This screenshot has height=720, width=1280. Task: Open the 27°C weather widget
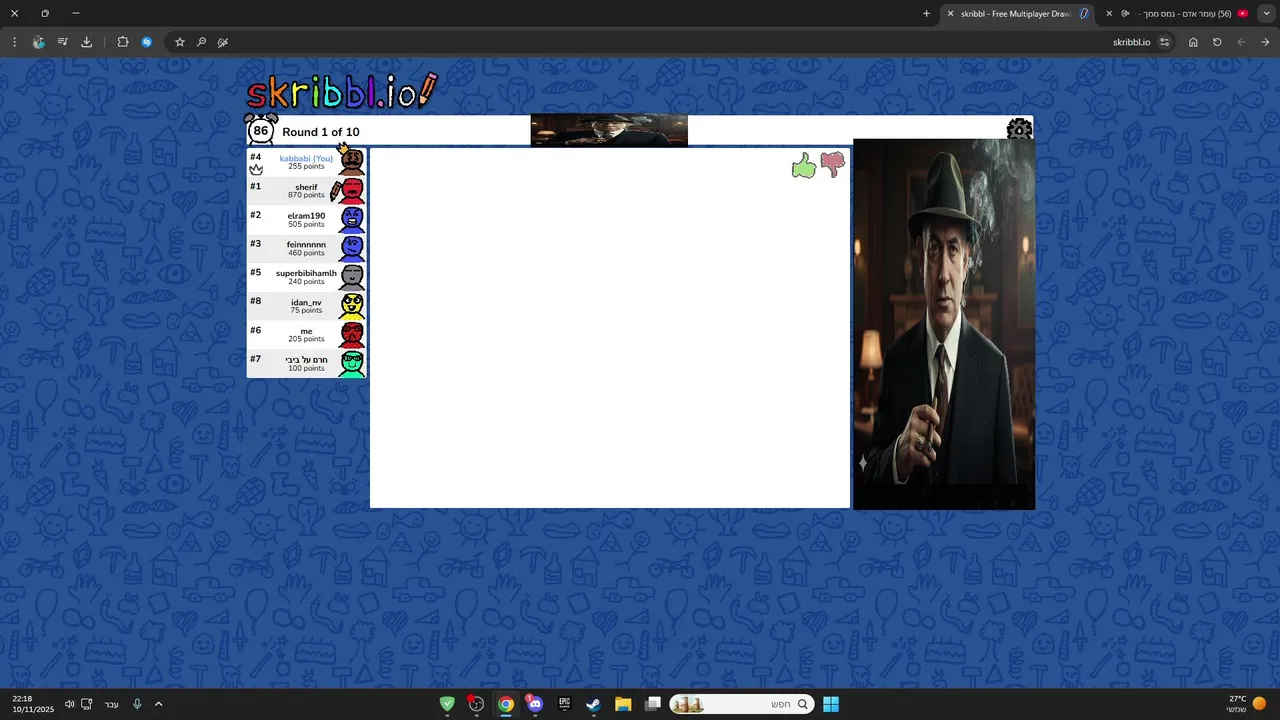pos(1247,704)
